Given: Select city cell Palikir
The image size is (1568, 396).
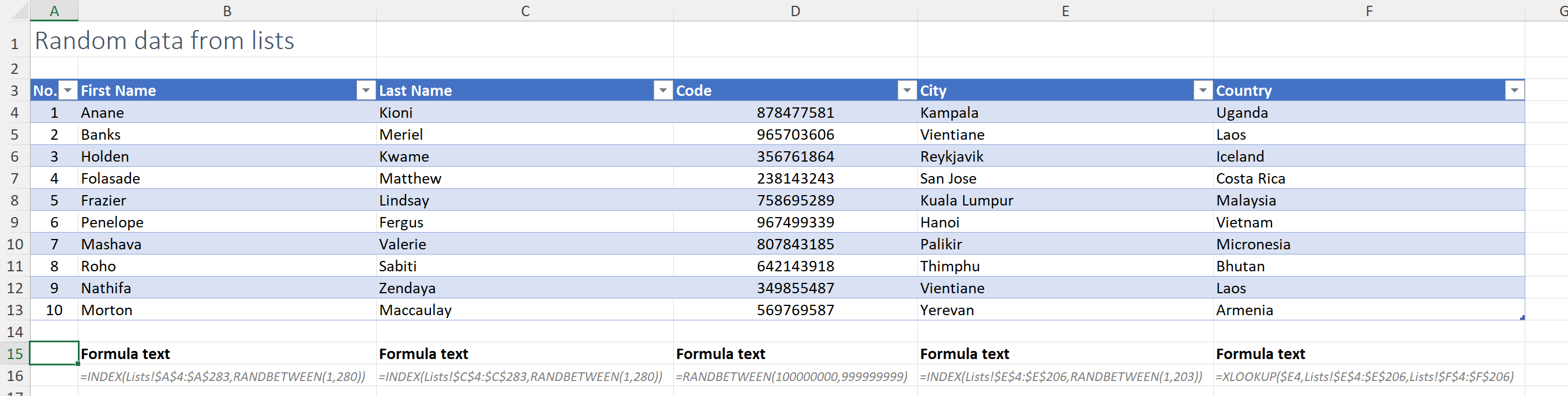Looking at the screenshot, I should [1065, 244].
